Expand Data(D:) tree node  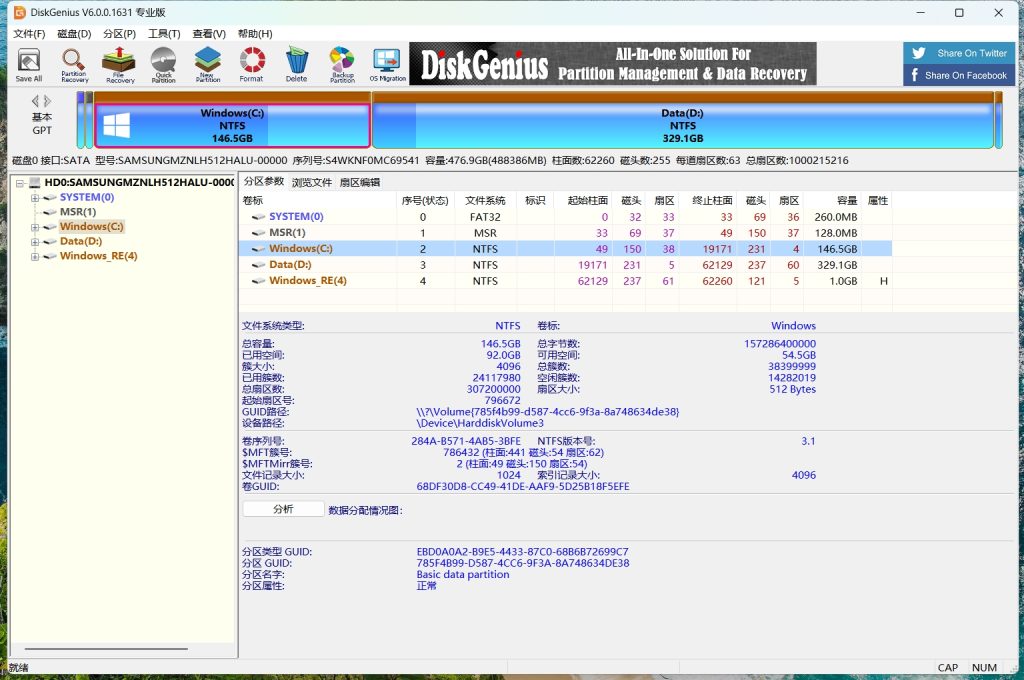point(35,242)
